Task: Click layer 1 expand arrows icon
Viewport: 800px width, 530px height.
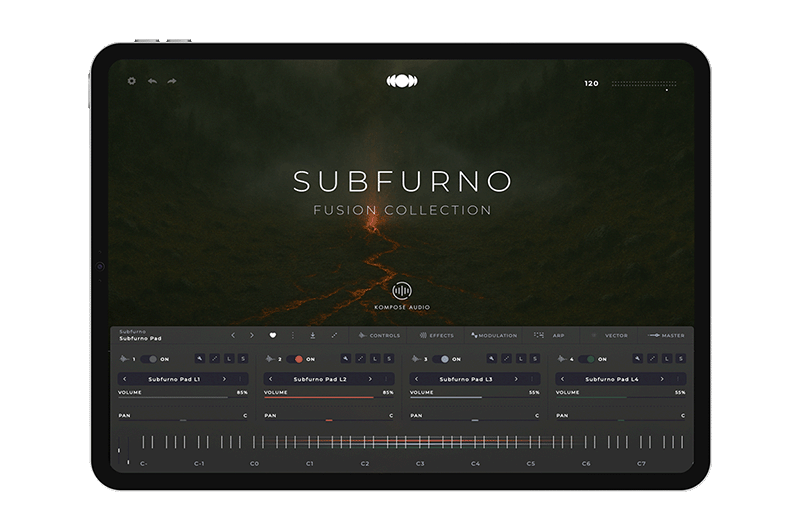Action: click(x=215, y=359)
